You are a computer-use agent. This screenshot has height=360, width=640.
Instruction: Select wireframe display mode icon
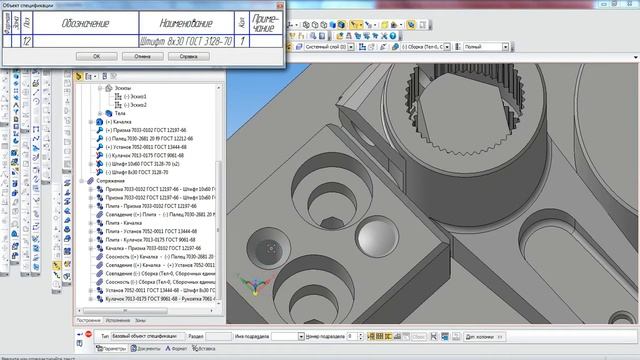(x=306, y=25)
